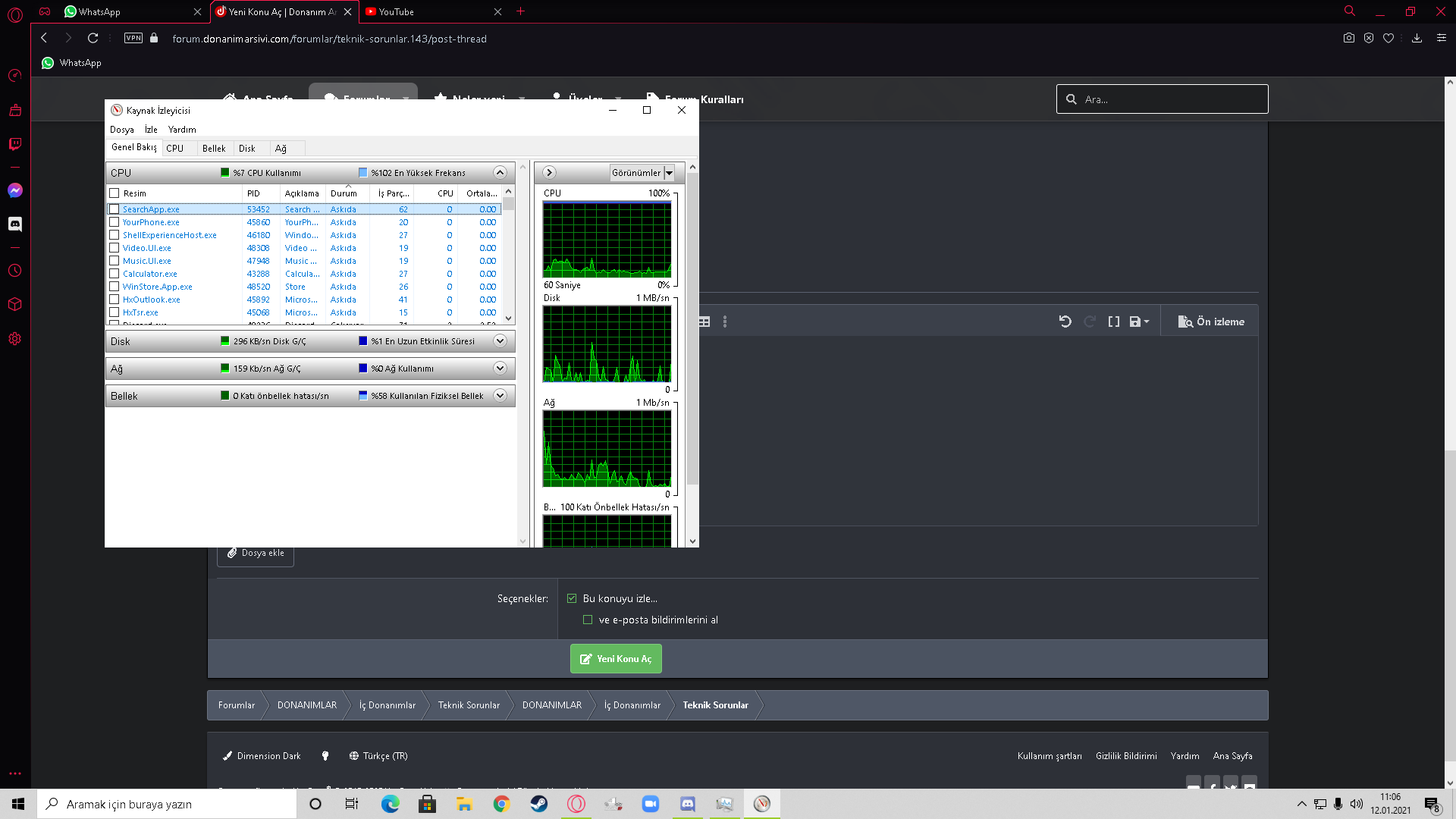Toggle editor BB code brackets icon
This screenshot has width=1456, height=819.
(x=1113, y=322)
